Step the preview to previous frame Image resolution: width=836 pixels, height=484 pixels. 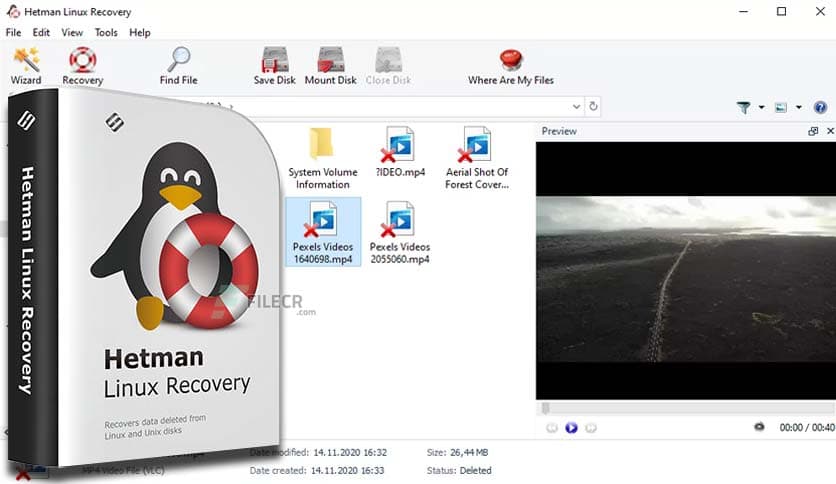coord(552,427)
